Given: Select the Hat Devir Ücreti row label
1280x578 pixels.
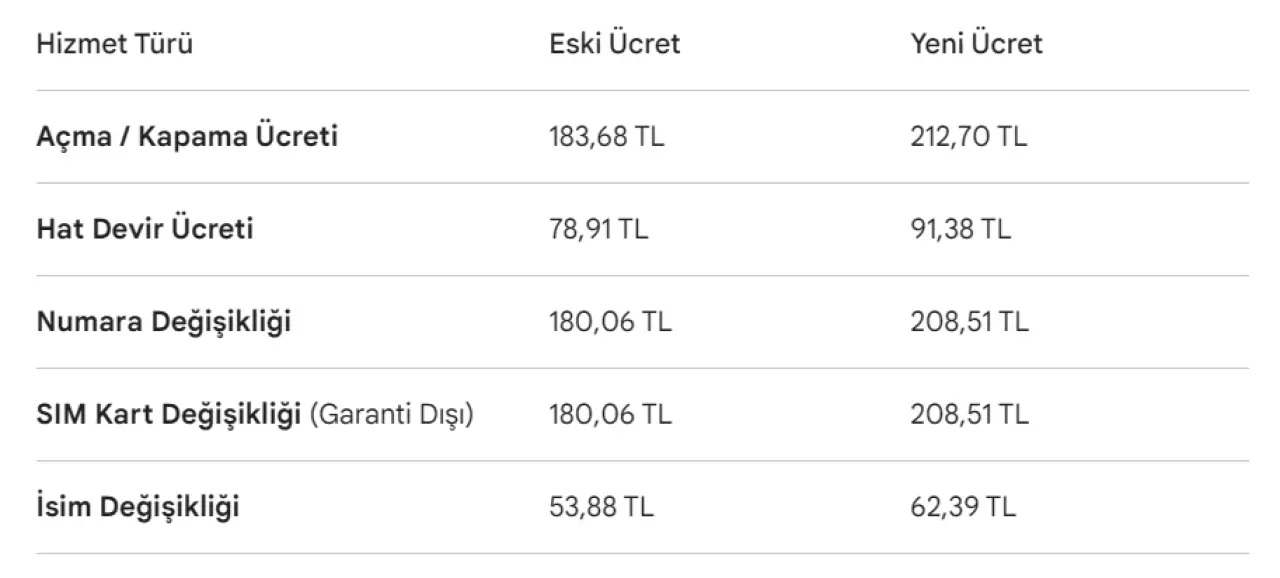Looking at the screenshot, I should pyautogui.click(x=145, y=229).
